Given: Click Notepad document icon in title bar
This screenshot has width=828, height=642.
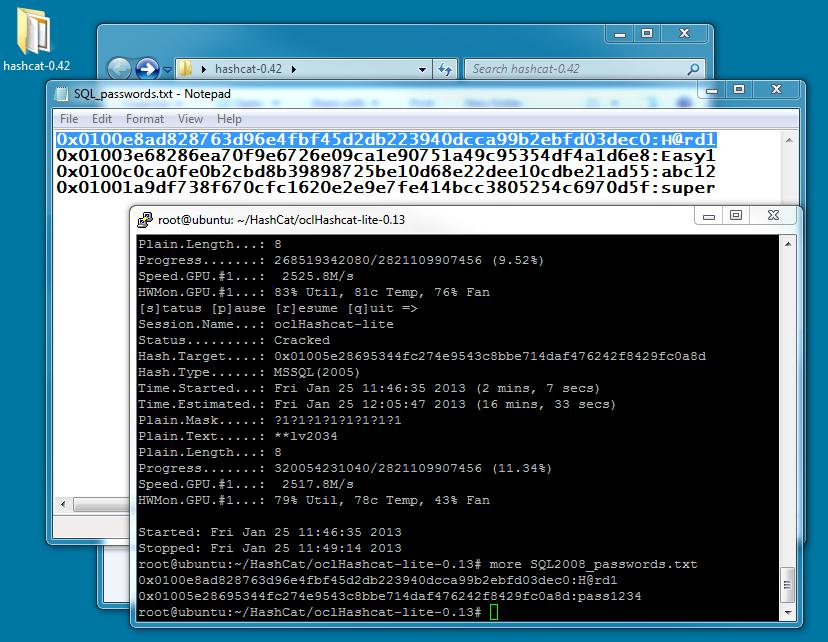Looking at the screenshot, I should (x=62, y=94).
